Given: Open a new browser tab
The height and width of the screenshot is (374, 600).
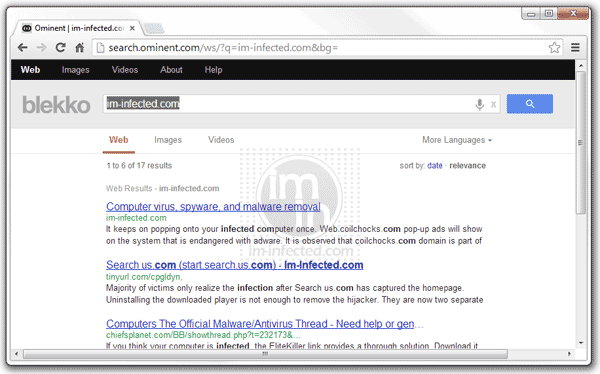Looking at the screenshot, I should (x=154, y=28).
